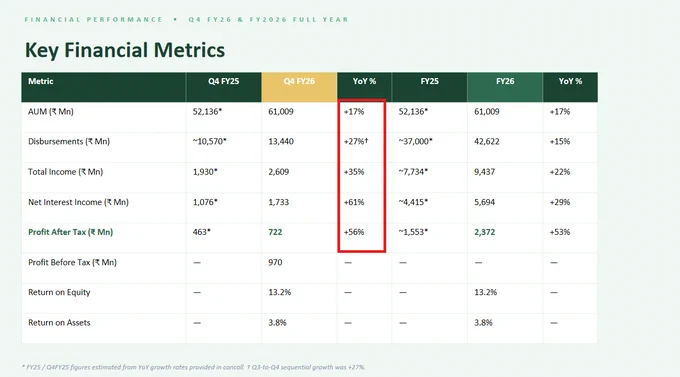Select the +29% net interest income growth
The width and height of the screenshot is (680, 377).
(x=559, y=202)
